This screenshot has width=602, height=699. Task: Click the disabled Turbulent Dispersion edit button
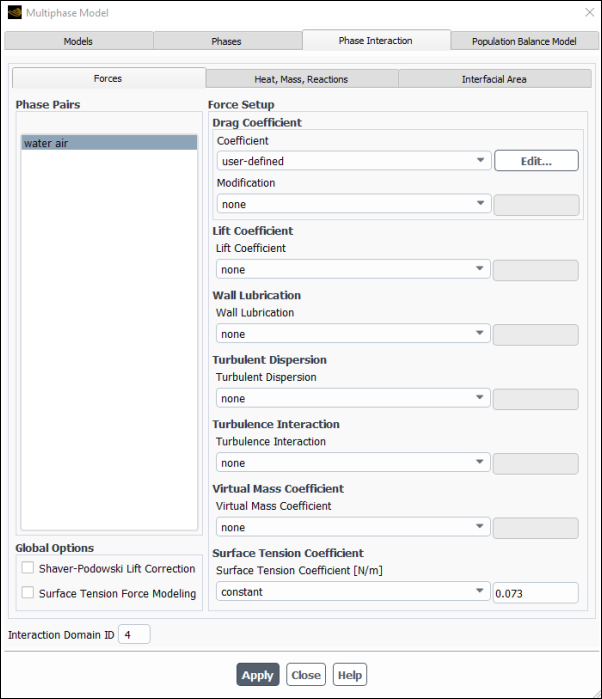coord(536,399)
